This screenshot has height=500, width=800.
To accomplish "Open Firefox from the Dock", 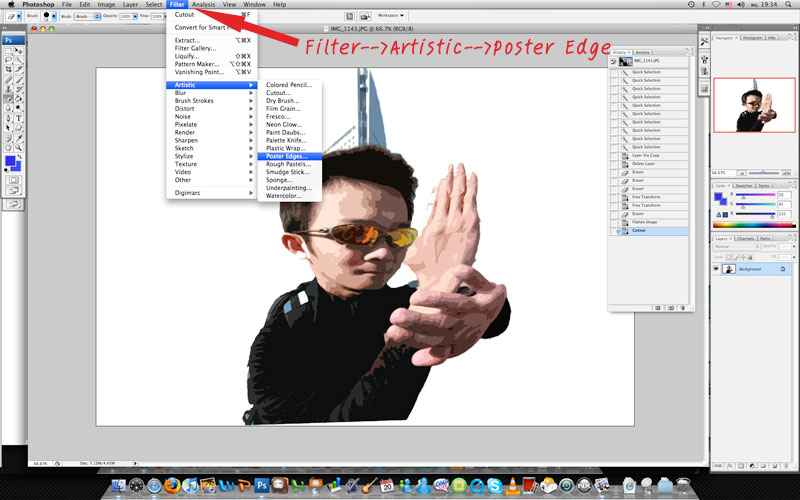I will (172, 485).
